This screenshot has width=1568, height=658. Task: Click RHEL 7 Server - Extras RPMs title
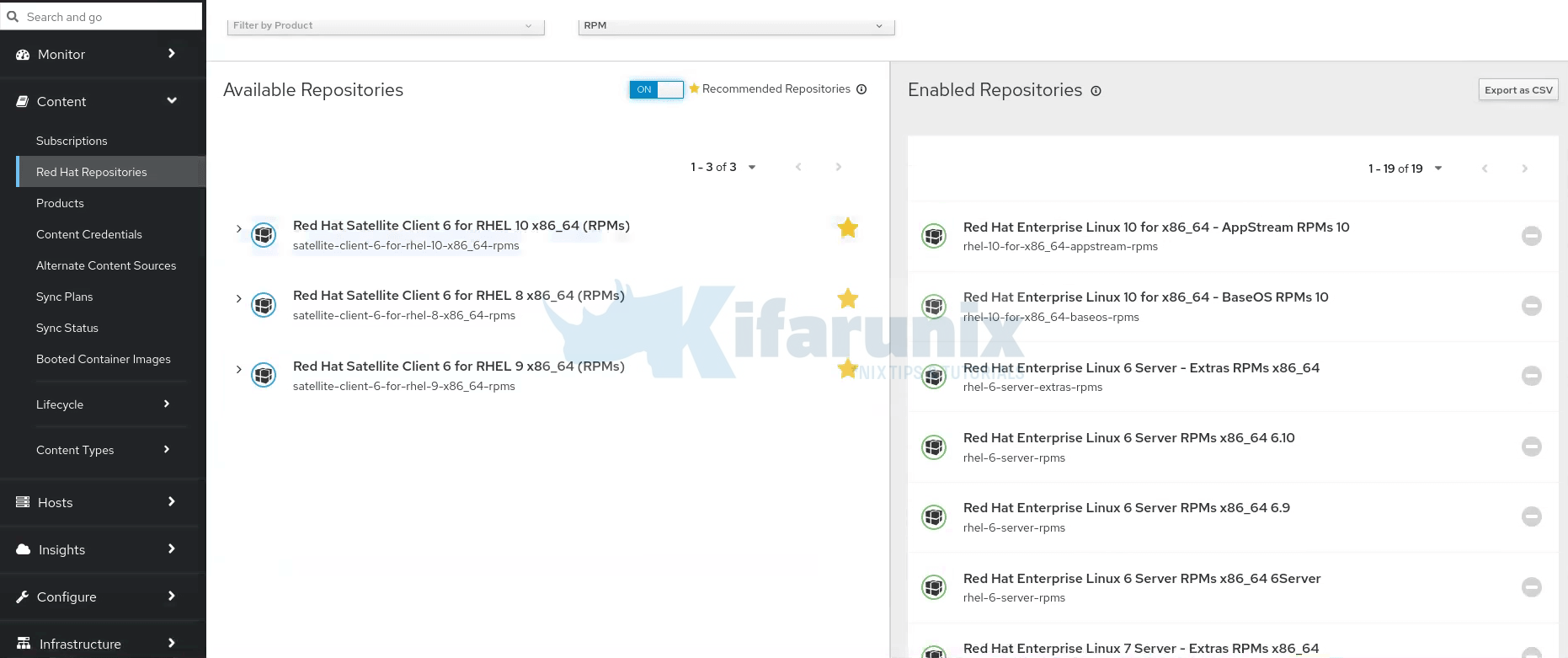[1141, 649]
